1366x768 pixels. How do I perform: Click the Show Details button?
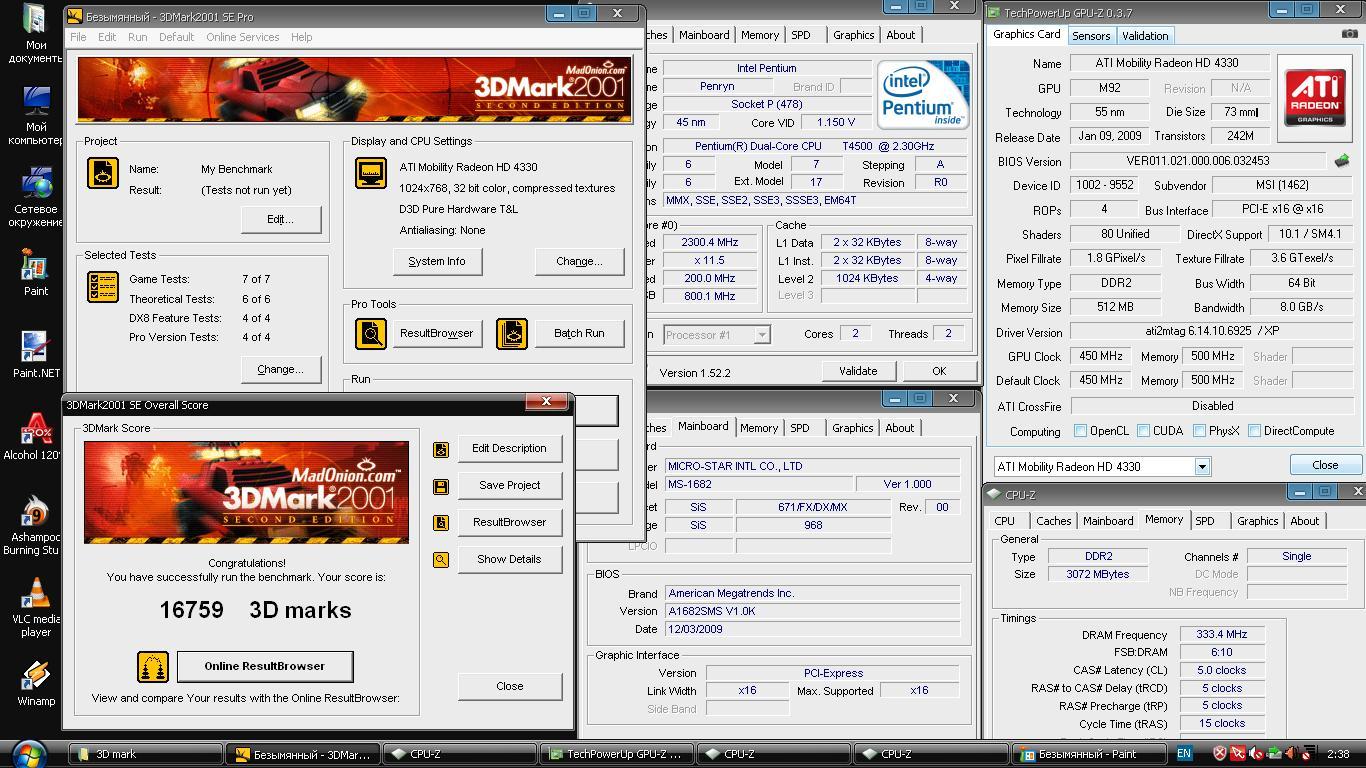[509, 559]
